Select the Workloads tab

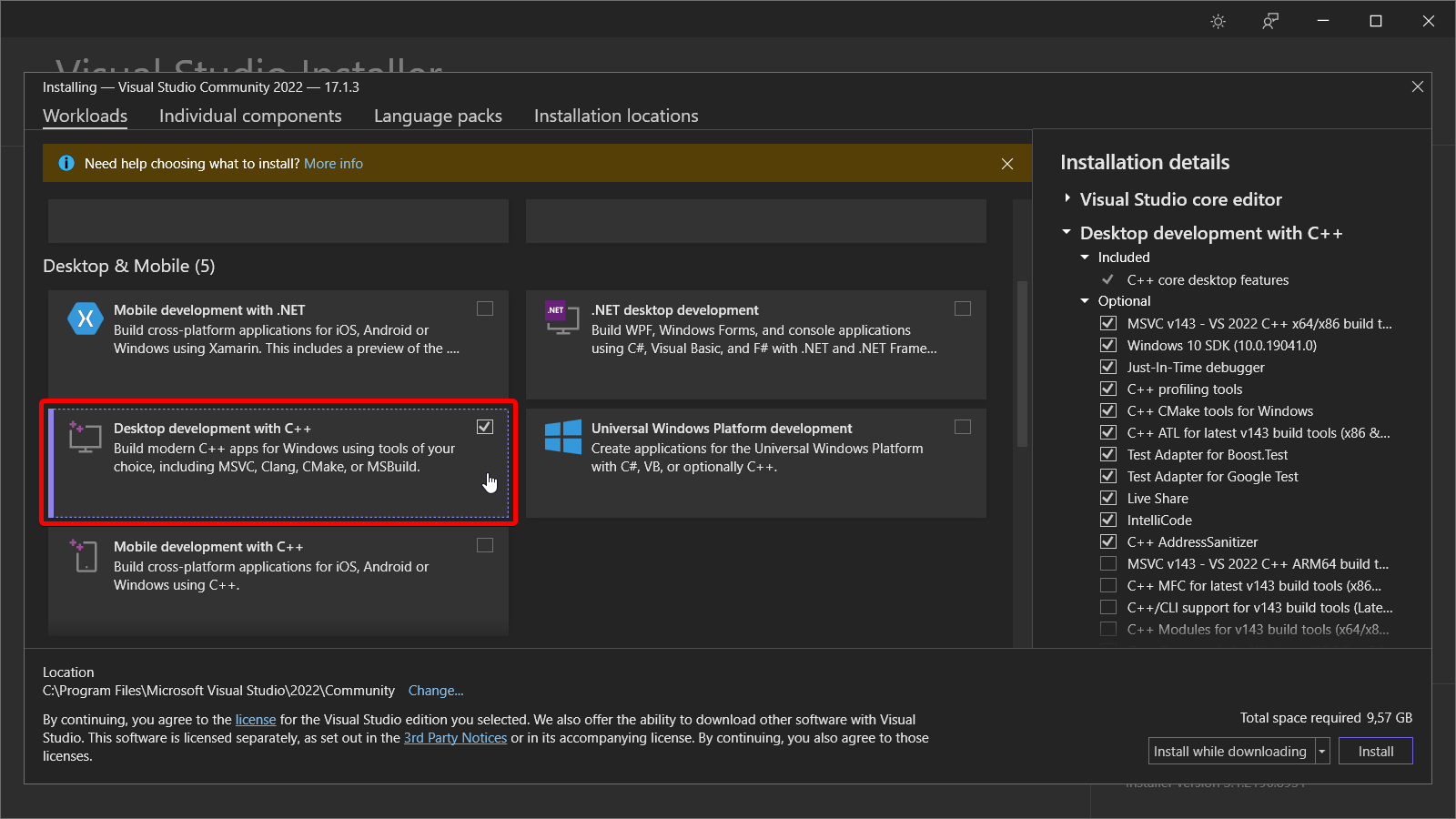click(86, 116)
